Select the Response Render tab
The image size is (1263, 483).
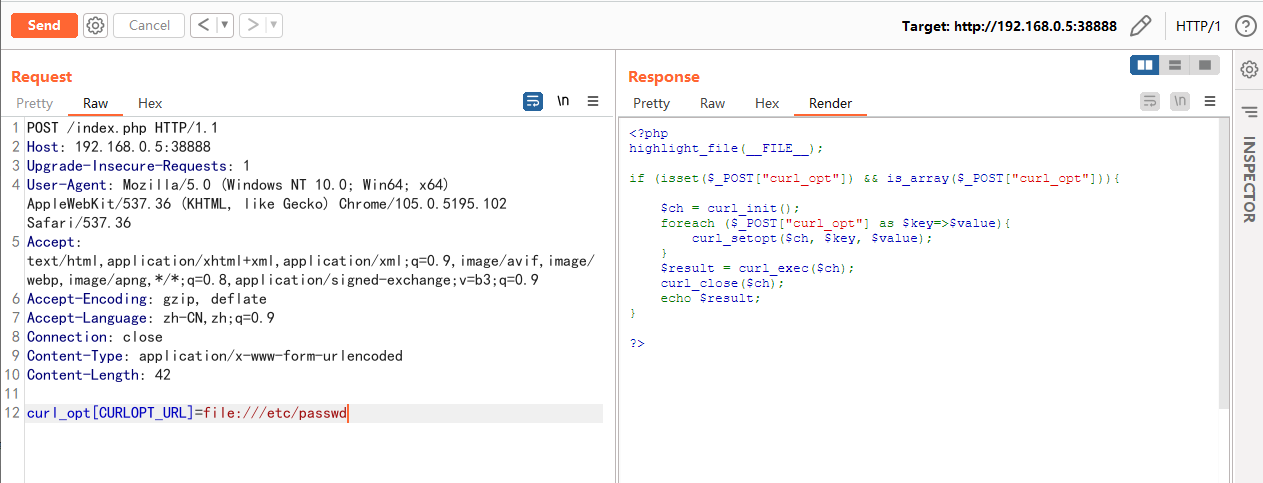pos(831,103)
